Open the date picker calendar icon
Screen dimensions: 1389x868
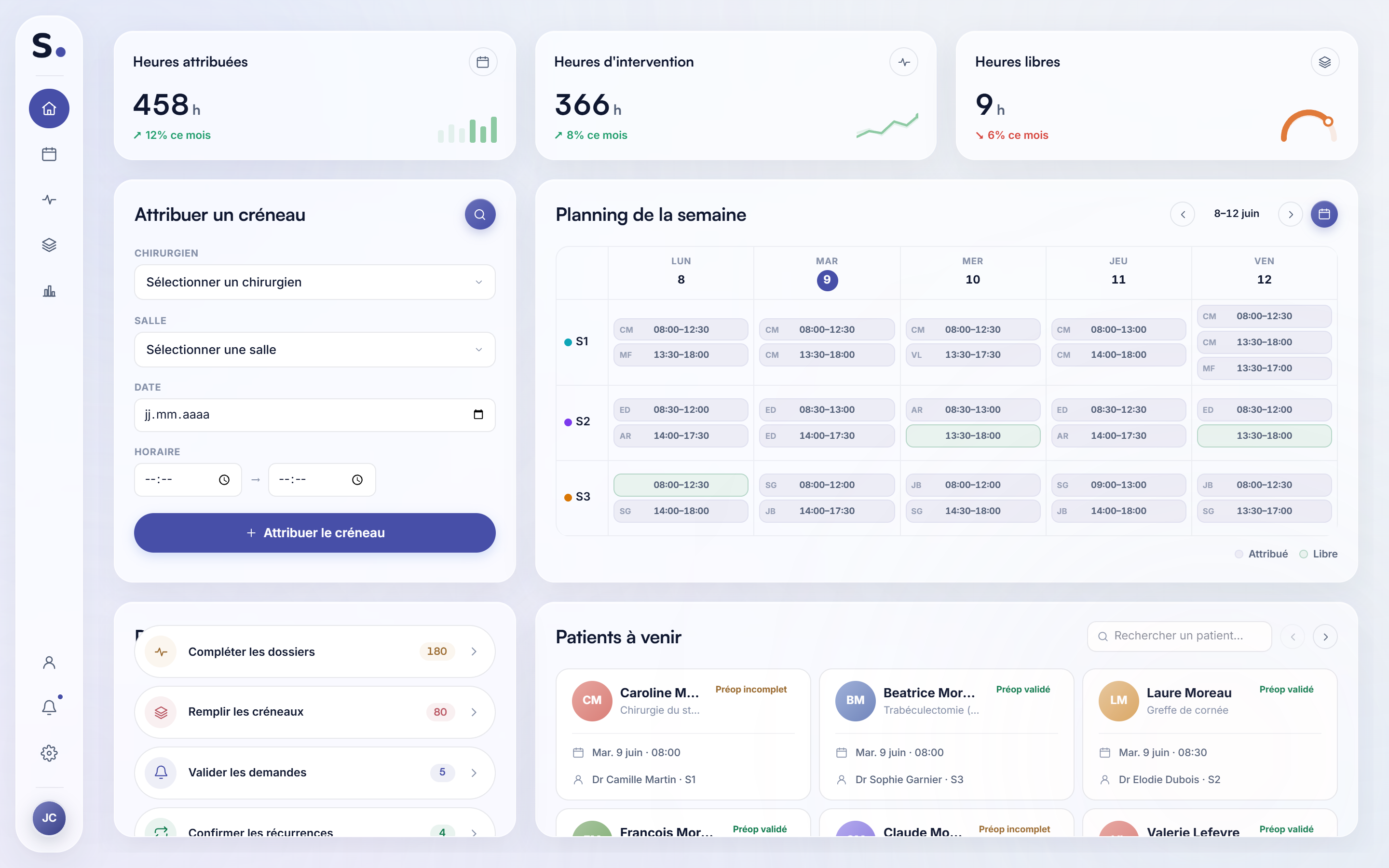pos(478,415)
